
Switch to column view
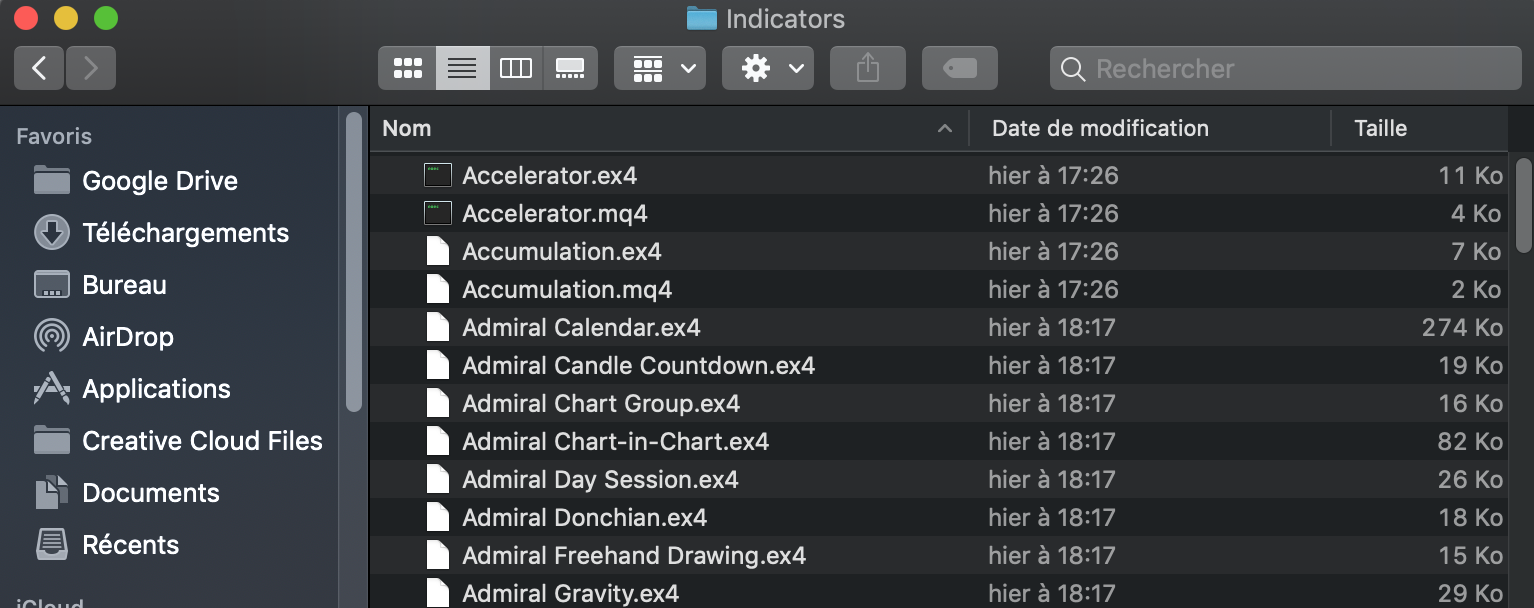(516, 68)
